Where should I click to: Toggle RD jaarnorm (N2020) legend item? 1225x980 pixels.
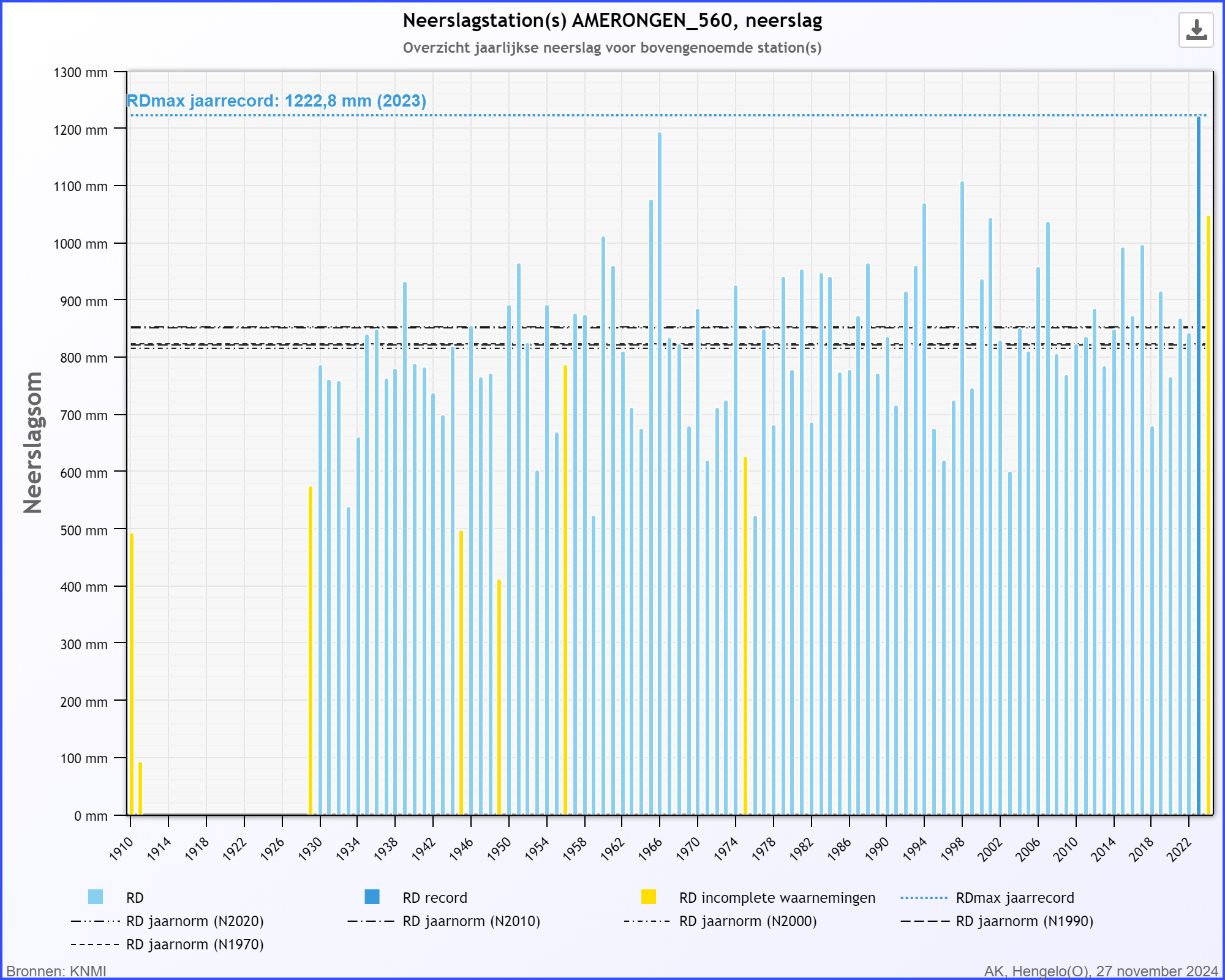pos(194,921)
